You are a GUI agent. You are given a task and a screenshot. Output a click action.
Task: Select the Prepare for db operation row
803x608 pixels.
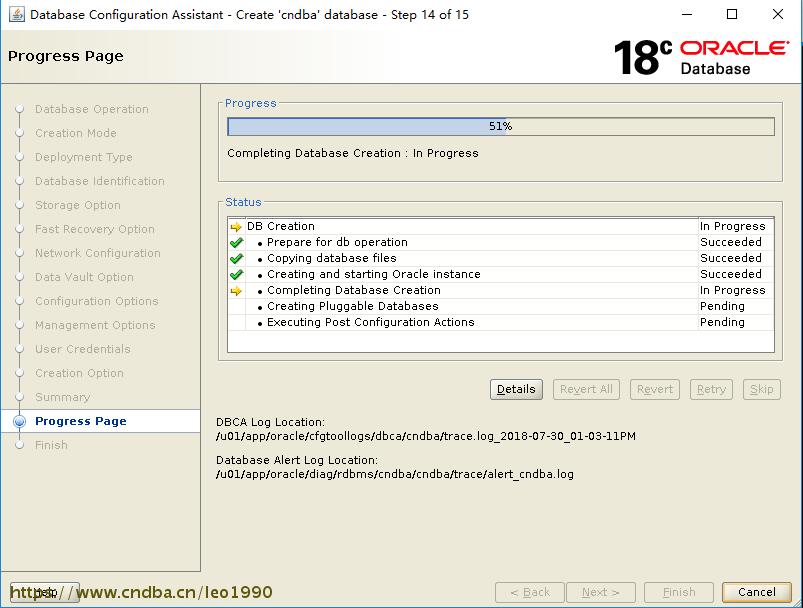501,242
